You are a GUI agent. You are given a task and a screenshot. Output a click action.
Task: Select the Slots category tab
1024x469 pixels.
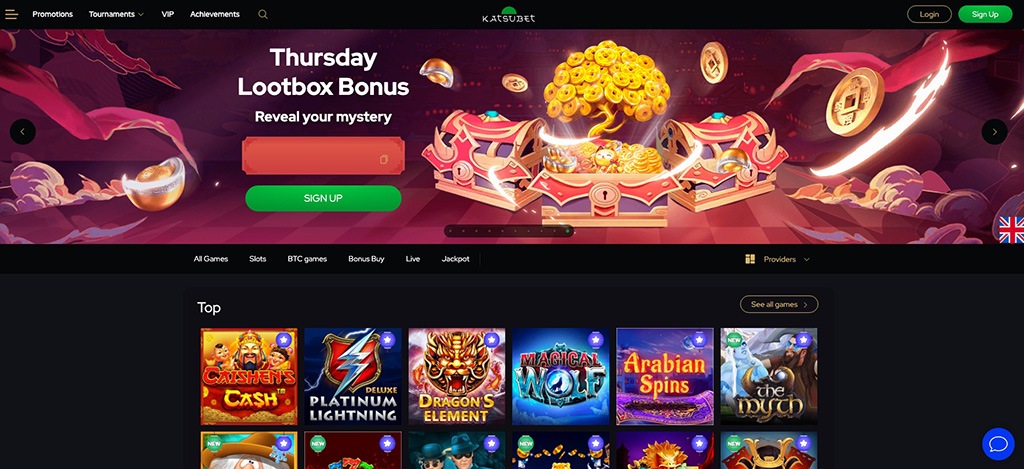257,259
